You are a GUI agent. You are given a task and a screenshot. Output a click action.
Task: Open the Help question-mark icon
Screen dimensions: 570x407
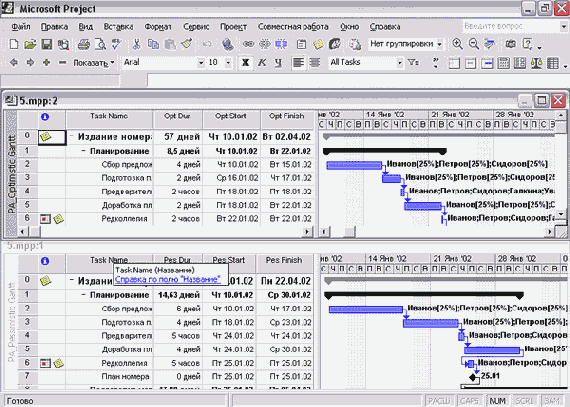(527, 44)
